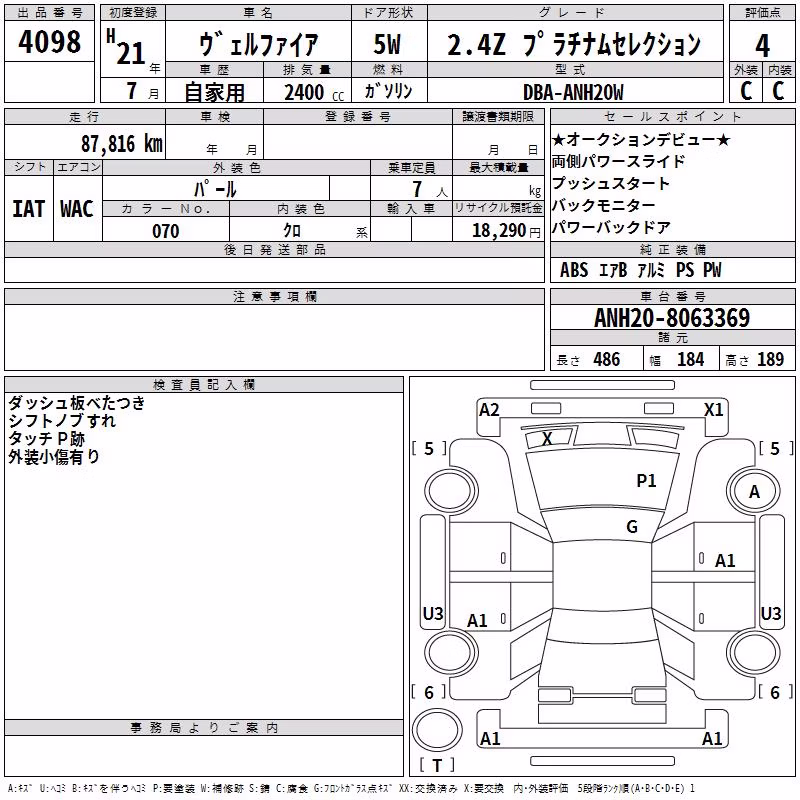Screen dimensions: 800x800
Task: Click the fuel type ガソリン
Action: pos(388,91)
